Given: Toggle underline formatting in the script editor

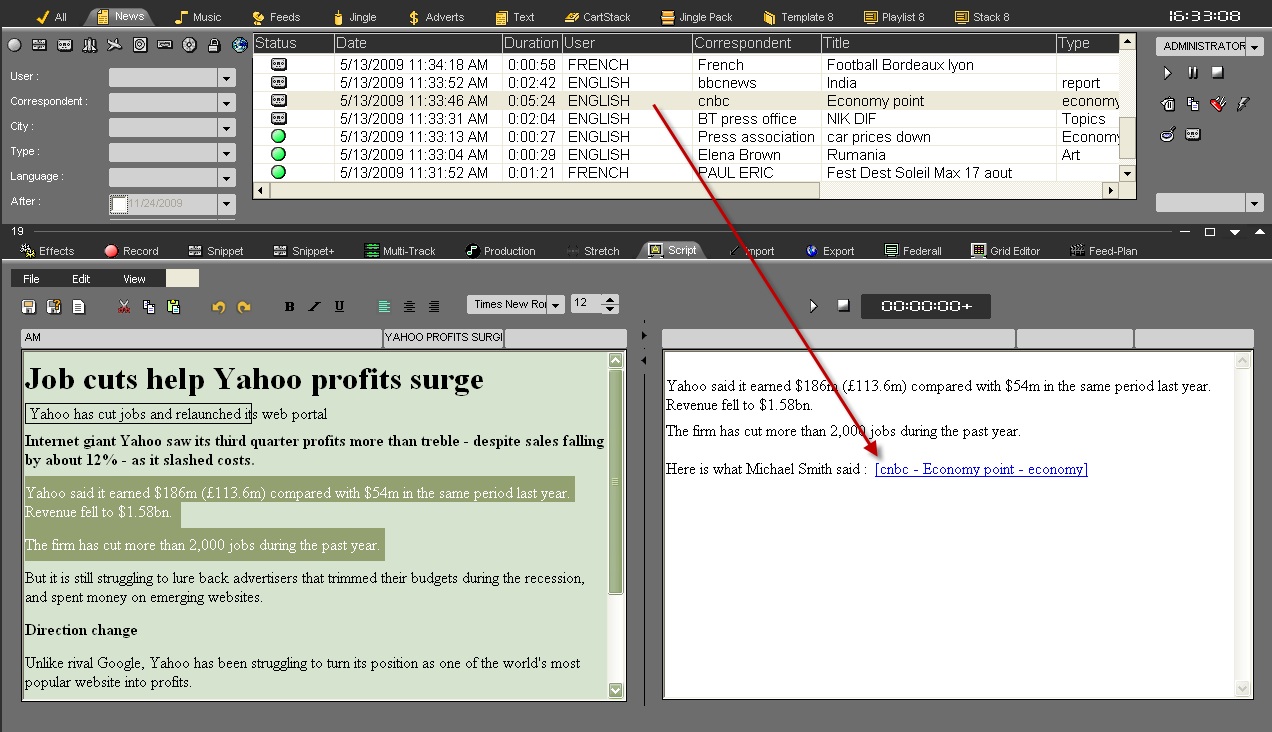Looking at the screenshot, I should 339,307.
